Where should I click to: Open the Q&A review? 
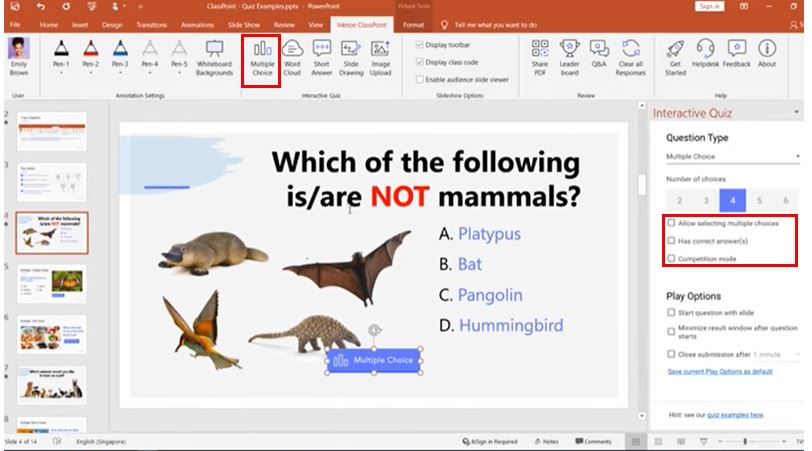(x=599, y=54)
